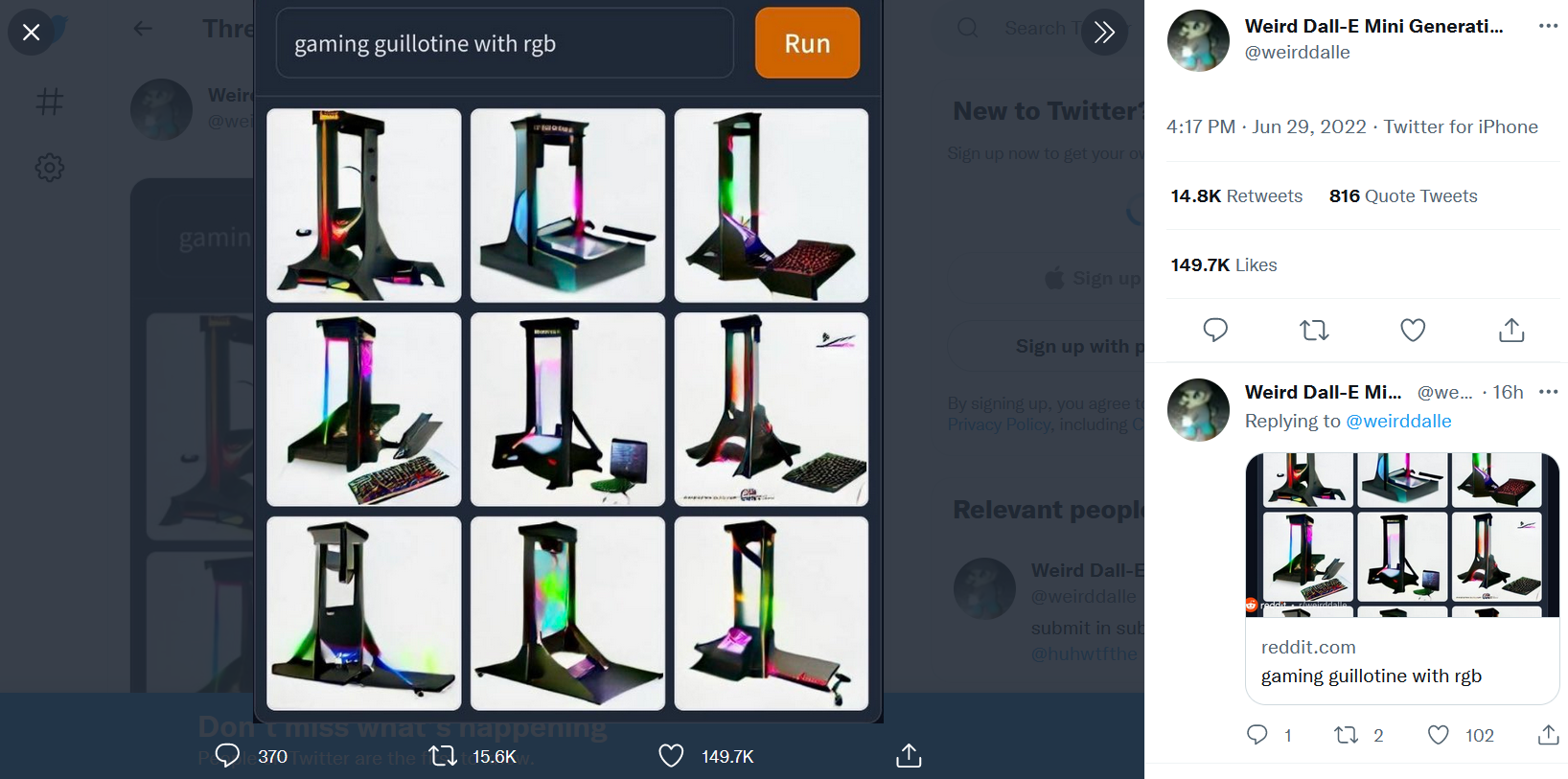Like the reply tweet with 102 likes

(1438, 735)
